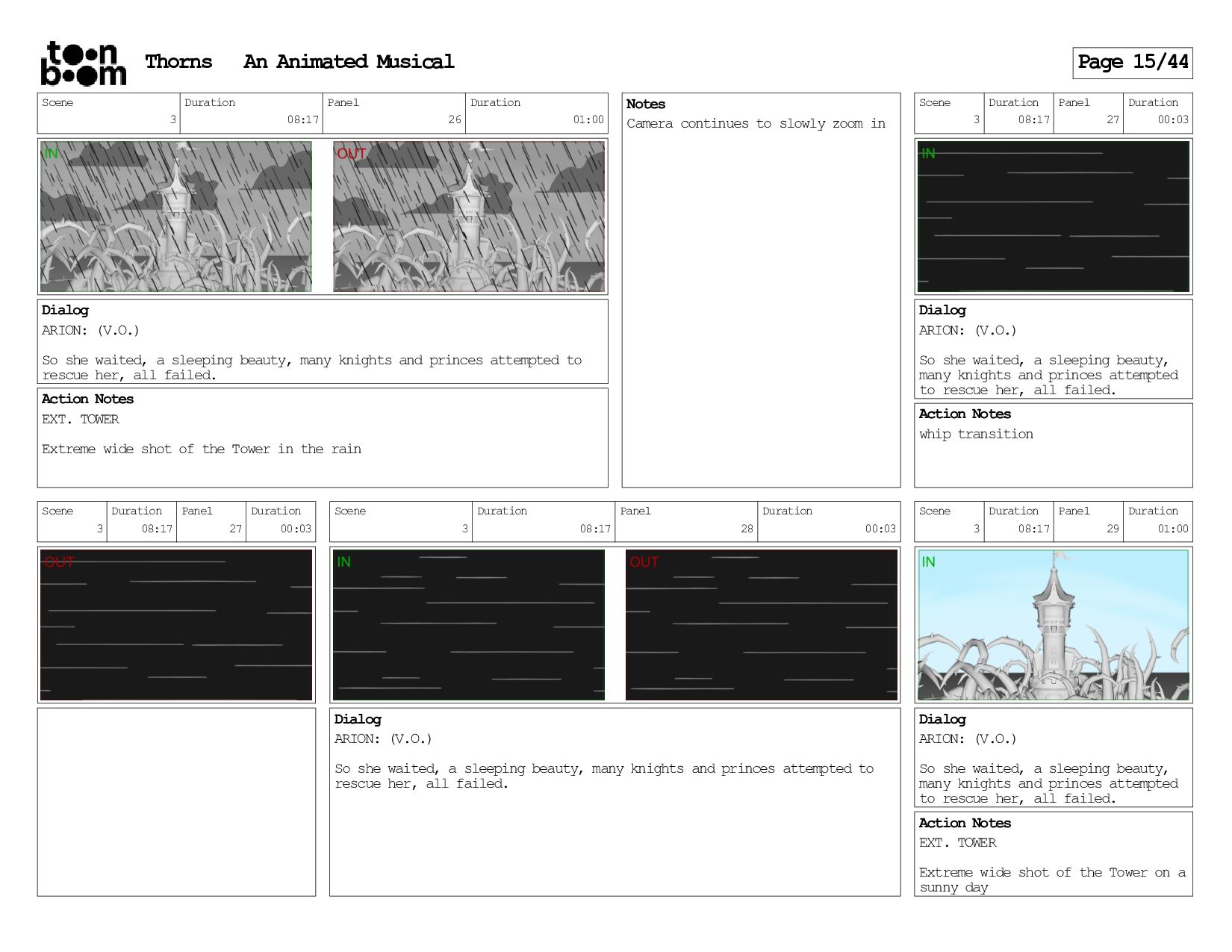Click the Toon Boom logo
This screenshot has width=1232, height=952.
pyautogui.click(x=83, y=63)
